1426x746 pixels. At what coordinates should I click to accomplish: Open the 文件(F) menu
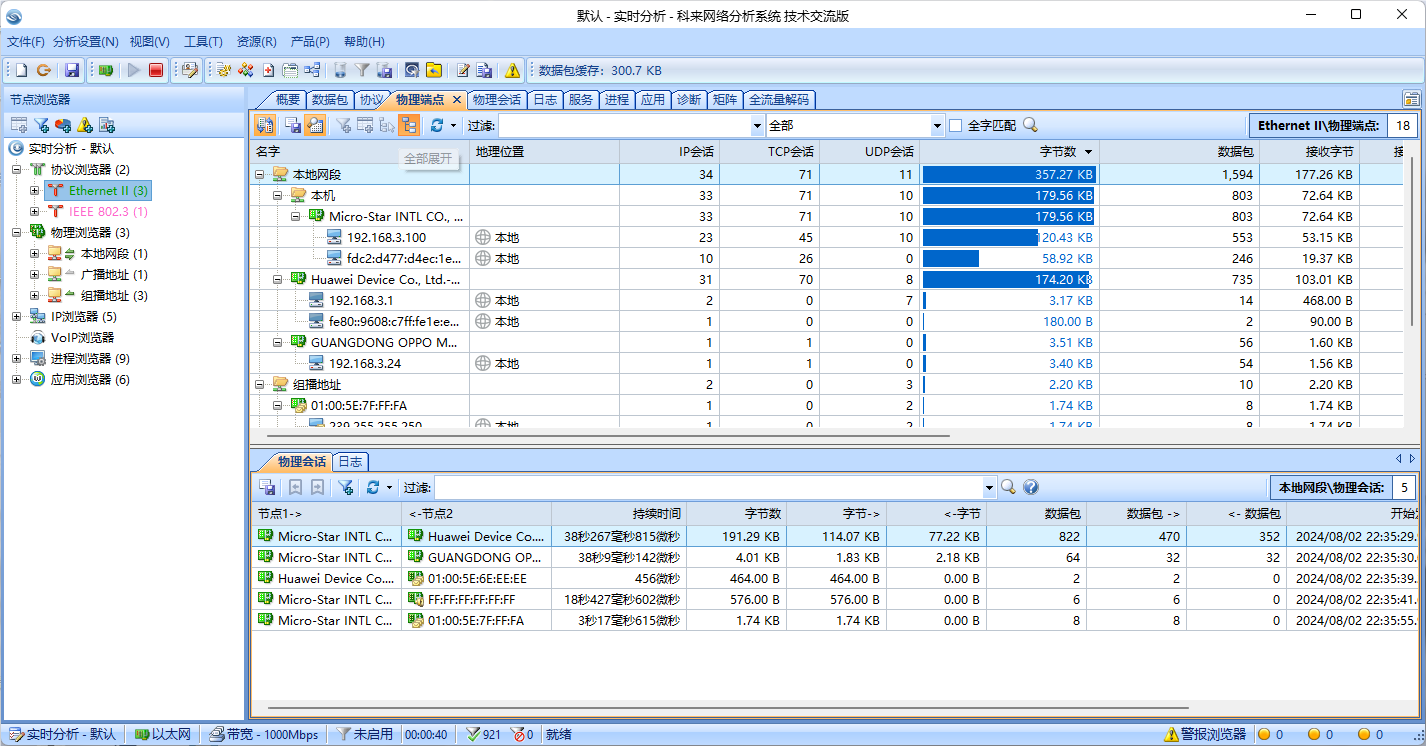[26, 42]
